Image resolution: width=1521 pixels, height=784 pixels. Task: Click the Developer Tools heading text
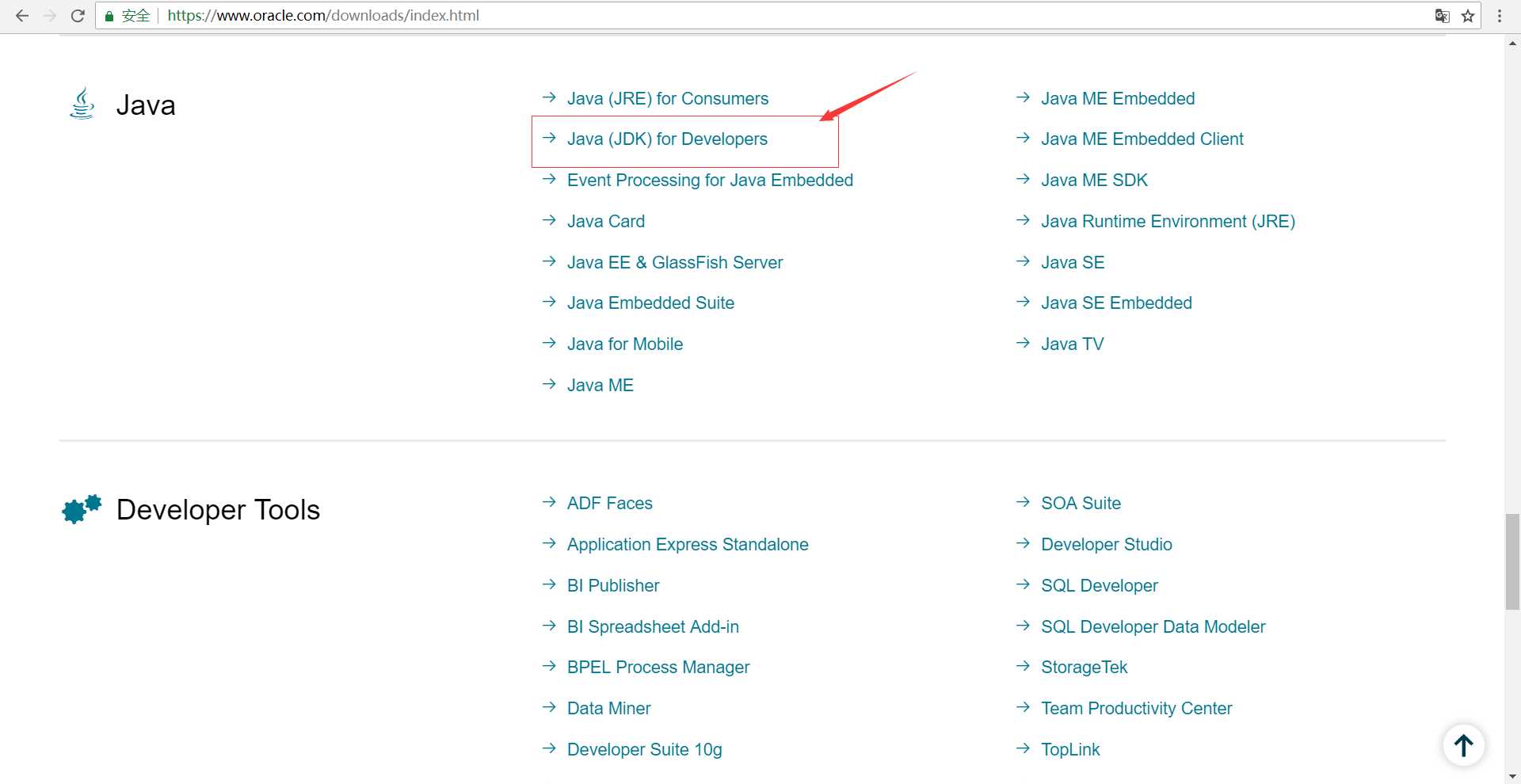click(x=218, y=510)
